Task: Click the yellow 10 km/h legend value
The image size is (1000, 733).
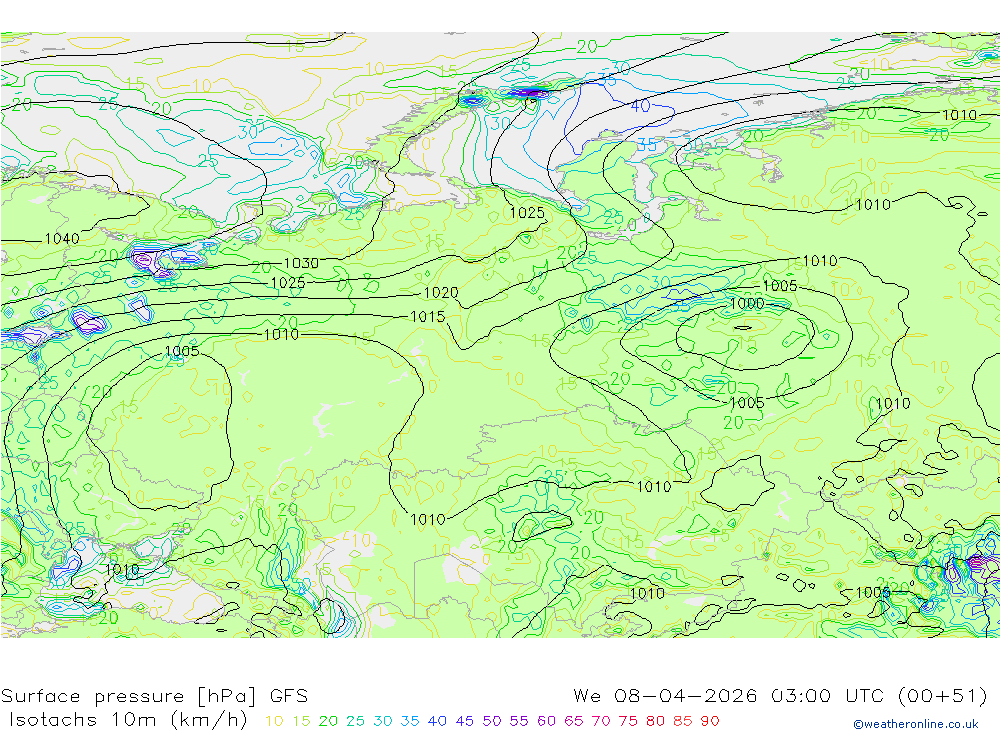Action: point(274,721)
